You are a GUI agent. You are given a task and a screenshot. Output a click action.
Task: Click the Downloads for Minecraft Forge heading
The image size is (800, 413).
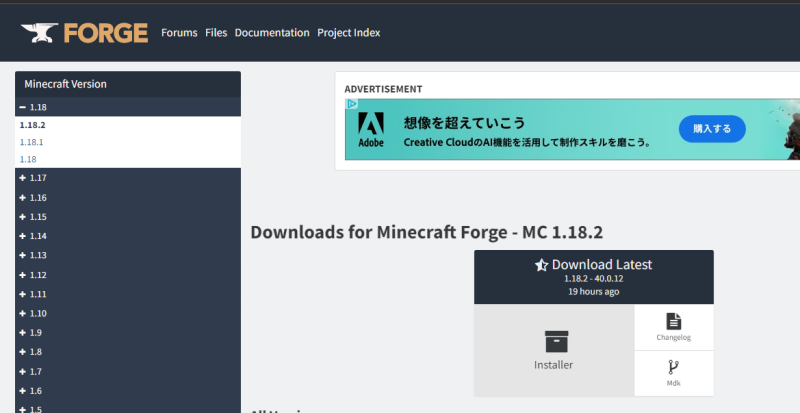(427, 232)
